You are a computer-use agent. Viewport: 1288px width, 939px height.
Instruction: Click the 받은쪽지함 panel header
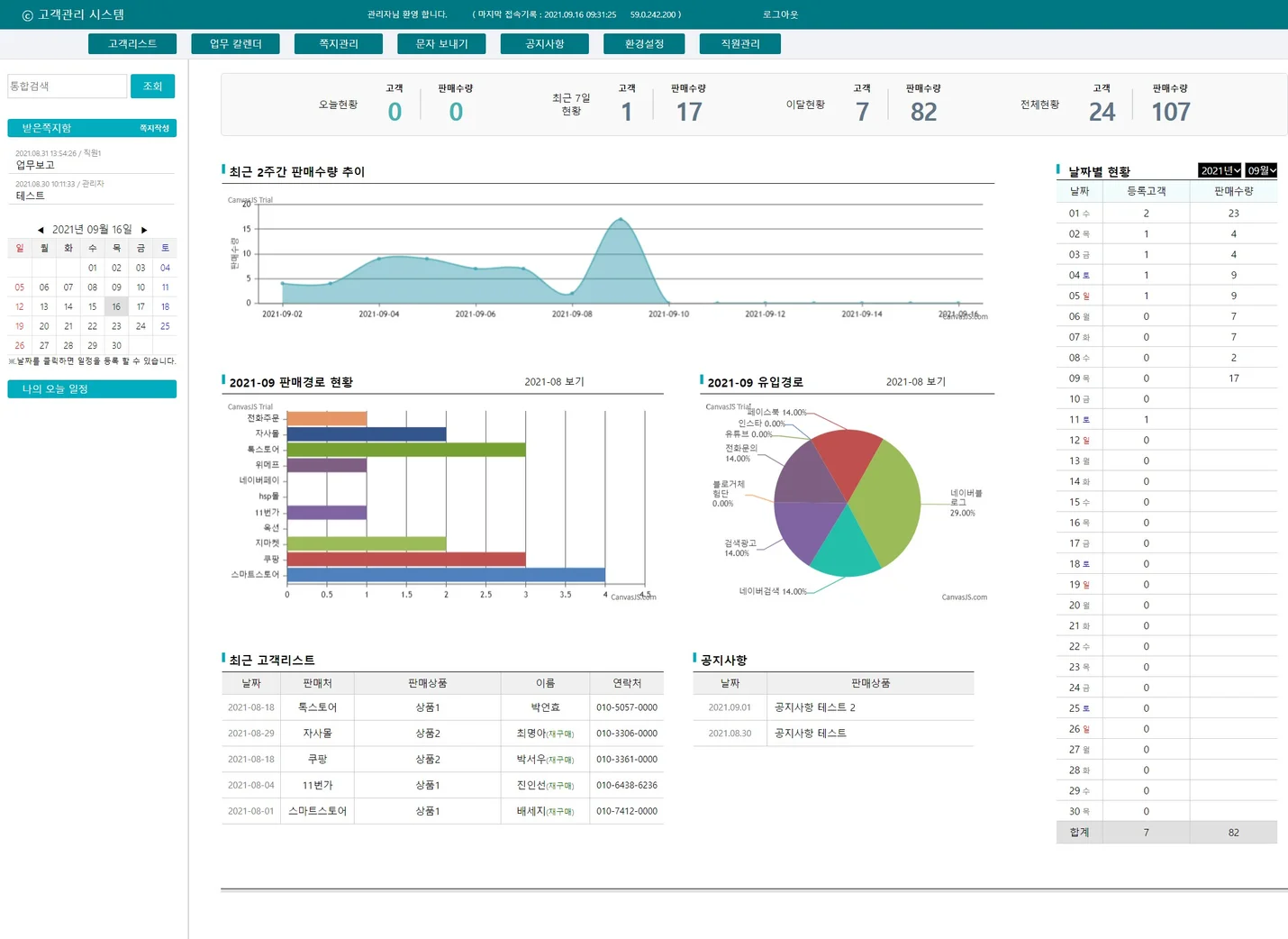tap(92, 128)
